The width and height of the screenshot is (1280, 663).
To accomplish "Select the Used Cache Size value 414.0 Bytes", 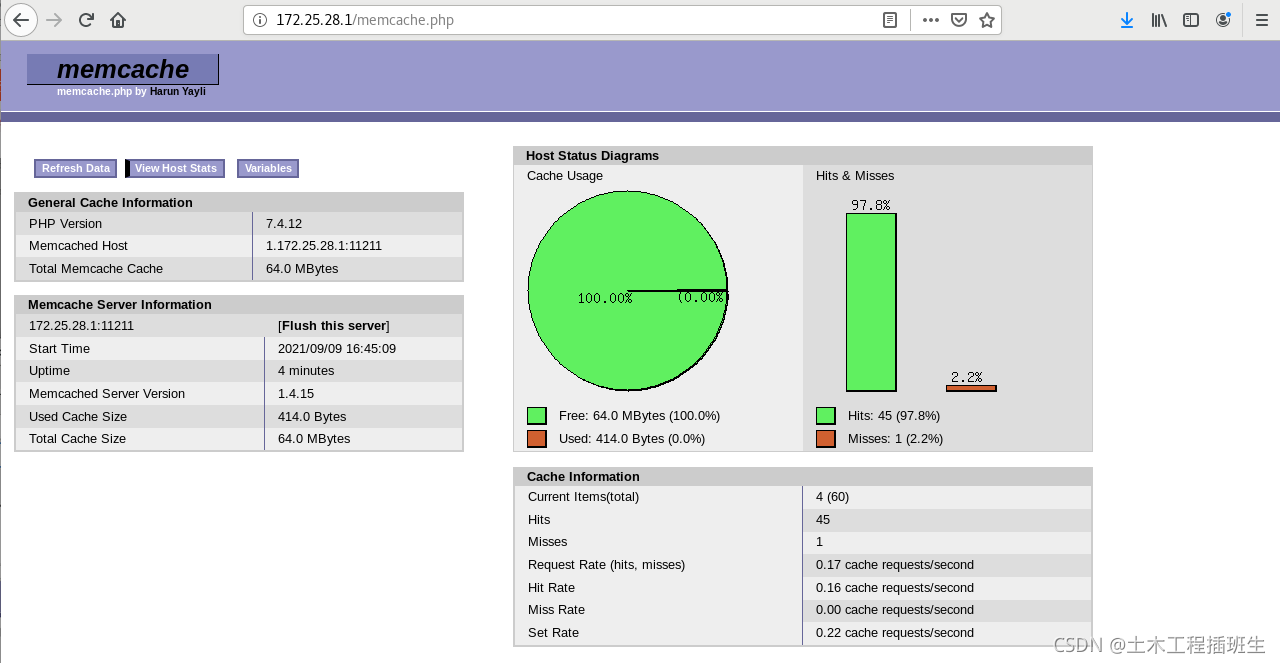I will tap(312, 417).
